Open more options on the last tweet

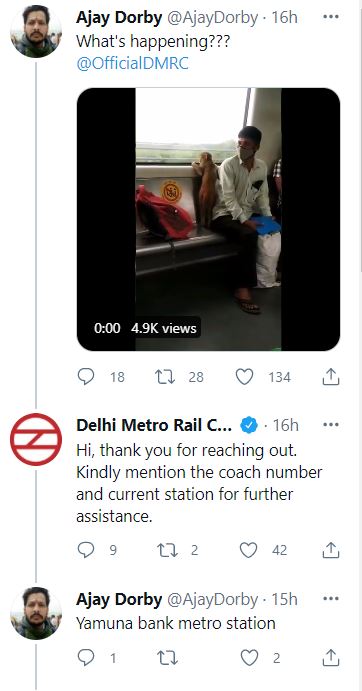(331, 598)
